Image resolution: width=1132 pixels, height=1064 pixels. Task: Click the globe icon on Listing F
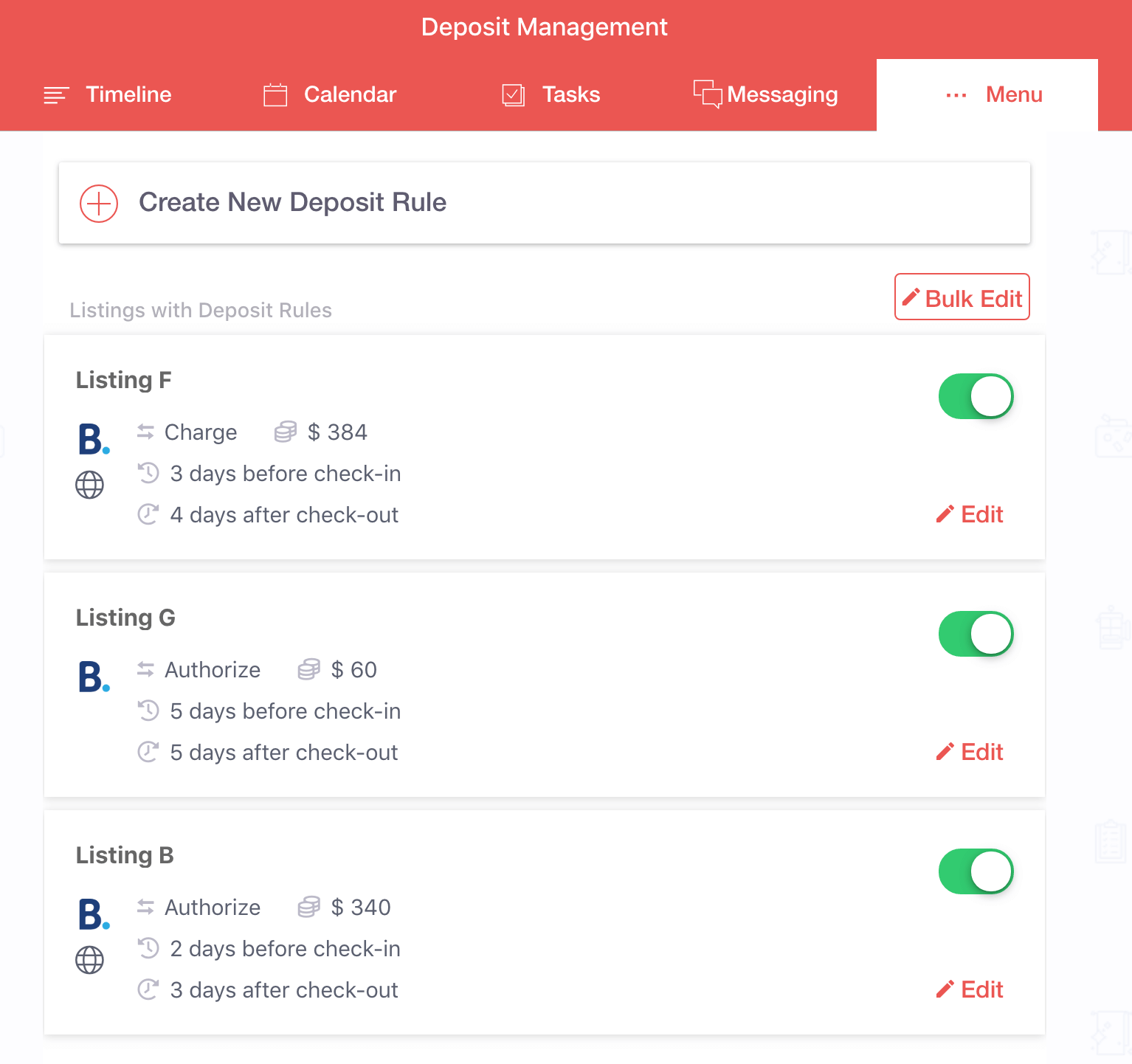click(90, 485)
